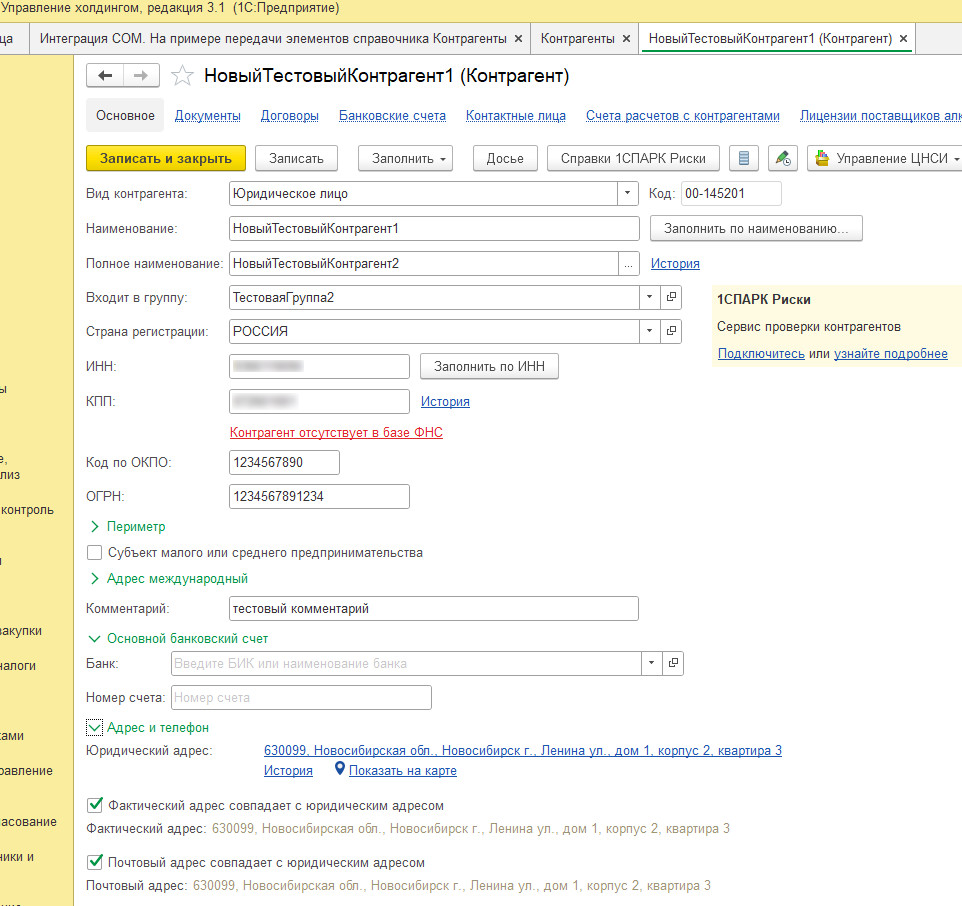Close the Контрагенты tab
The height and width of the screenshot is (906, 962).
(626, 39)
